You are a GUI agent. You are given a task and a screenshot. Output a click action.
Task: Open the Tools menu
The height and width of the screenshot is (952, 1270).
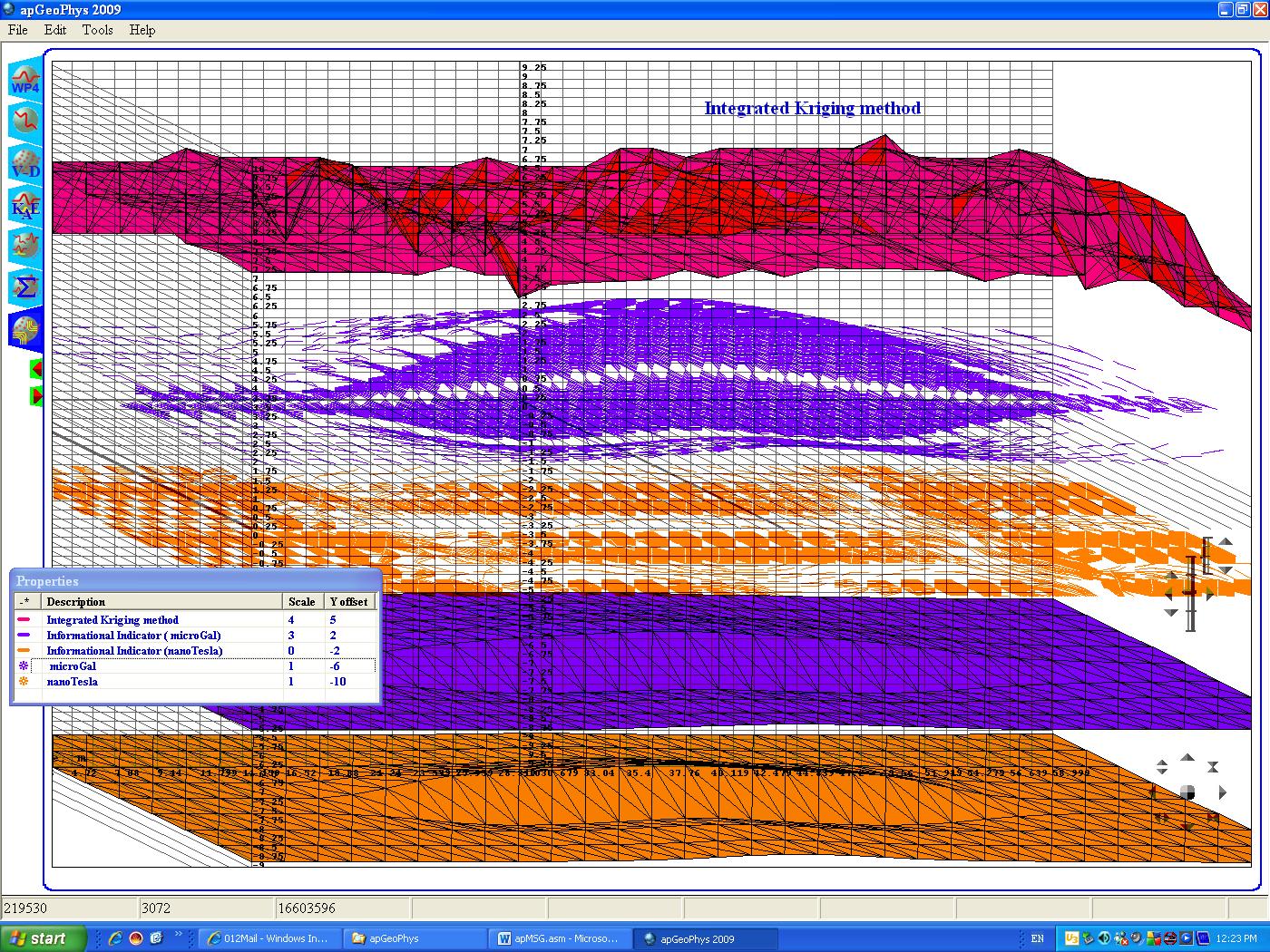coord(97,30)
